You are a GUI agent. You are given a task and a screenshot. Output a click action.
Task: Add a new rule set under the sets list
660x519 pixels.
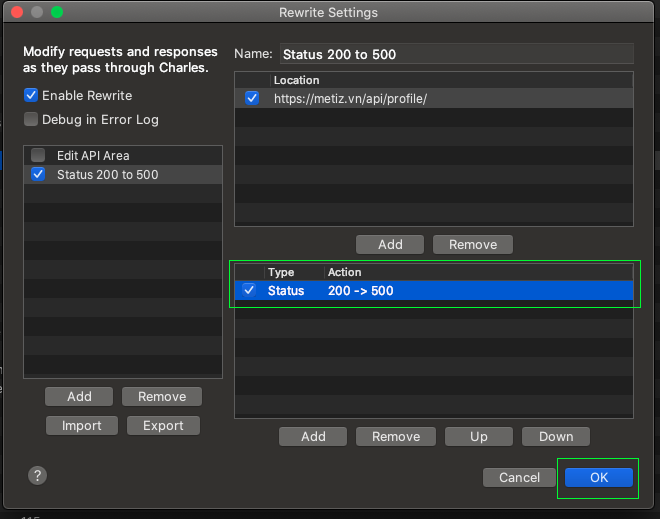(x=79, y=397)
